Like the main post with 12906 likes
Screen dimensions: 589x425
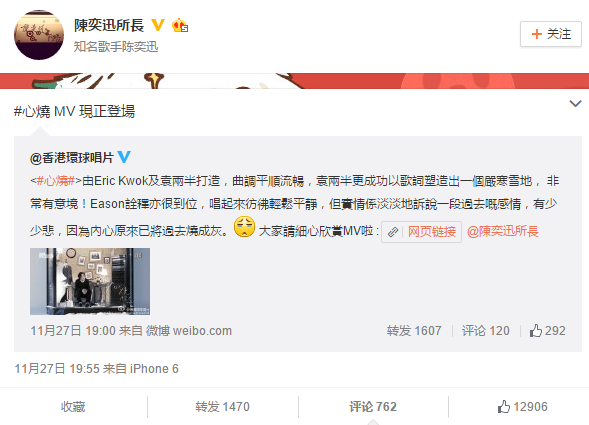(523, 407)
